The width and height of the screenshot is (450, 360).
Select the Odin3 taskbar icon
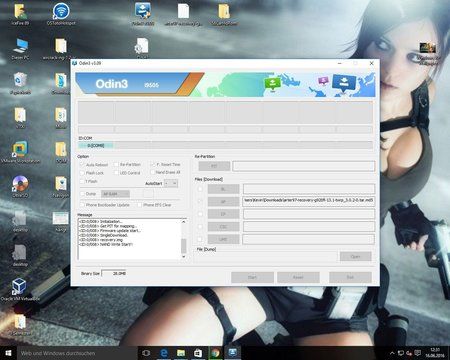(x=233, y=353)
